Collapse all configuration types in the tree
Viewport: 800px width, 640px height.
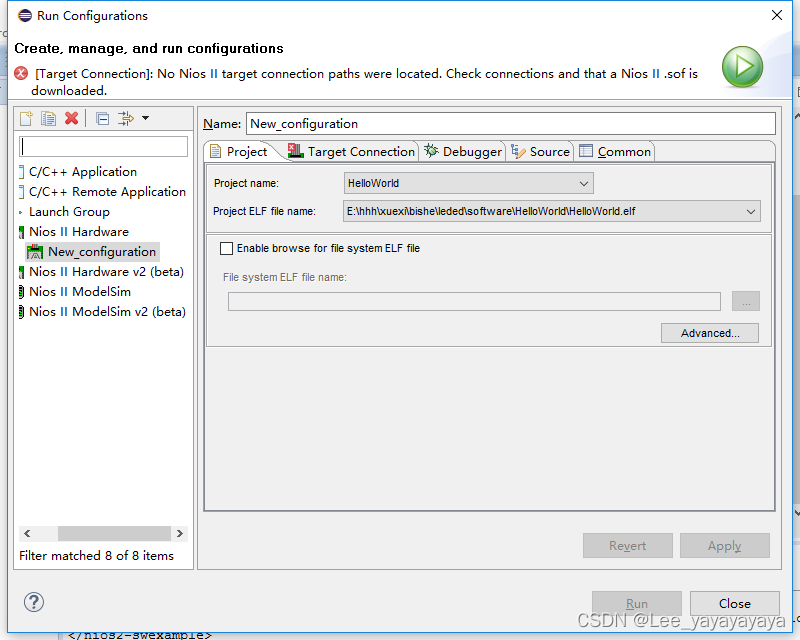(101, 118)
